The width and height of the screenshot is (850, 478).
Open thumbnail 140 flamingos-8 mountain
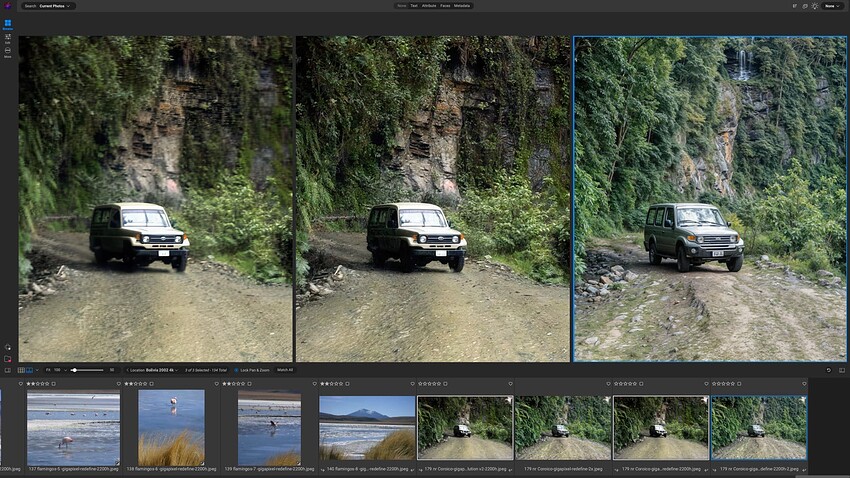coord(367,428)
